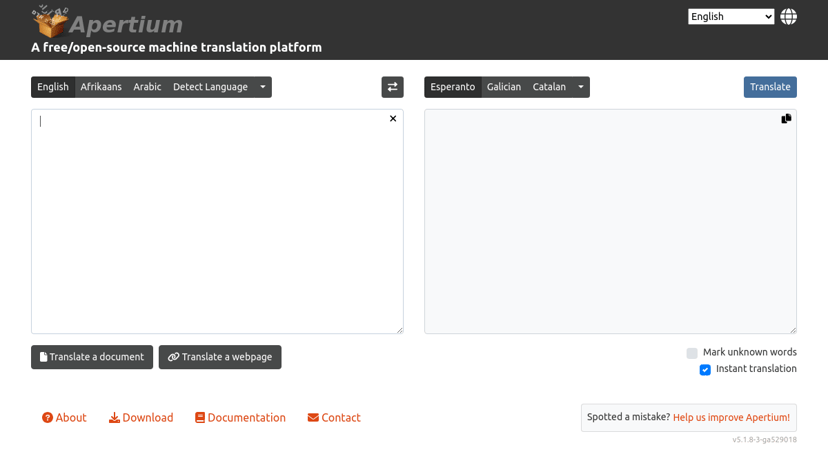
Task: Open the interface language English combo box
Action: (x=731, y=16)
